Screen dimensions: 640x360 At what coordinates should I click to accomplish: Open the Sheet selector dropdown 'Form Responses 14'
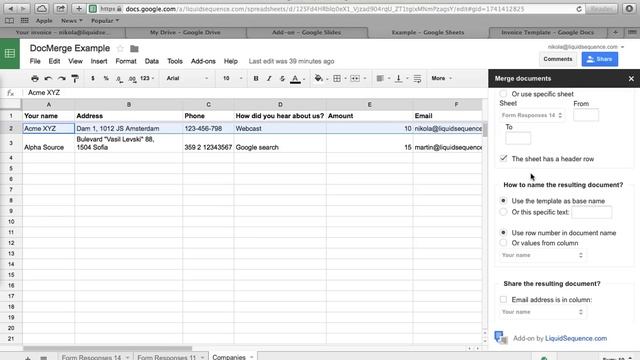(x=532, y=116)
